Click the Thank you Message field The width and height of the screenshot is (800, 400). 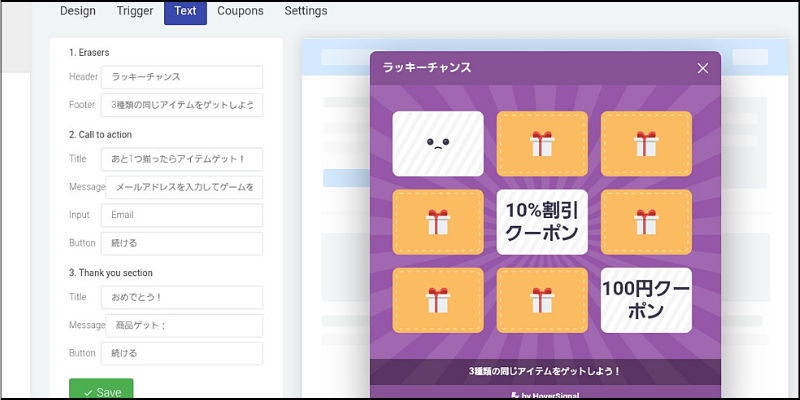pyautogui.click(x=184, y=326)
